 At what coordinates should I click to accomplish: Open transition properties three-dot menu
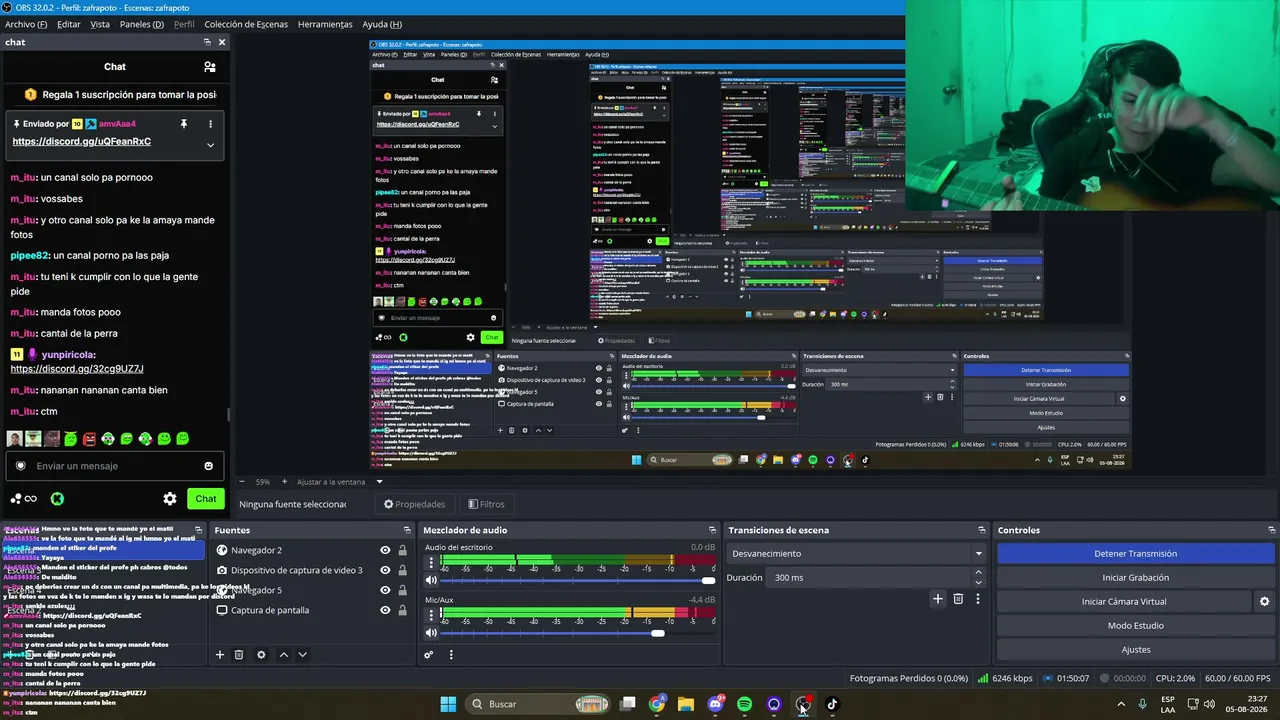(978, 599)
